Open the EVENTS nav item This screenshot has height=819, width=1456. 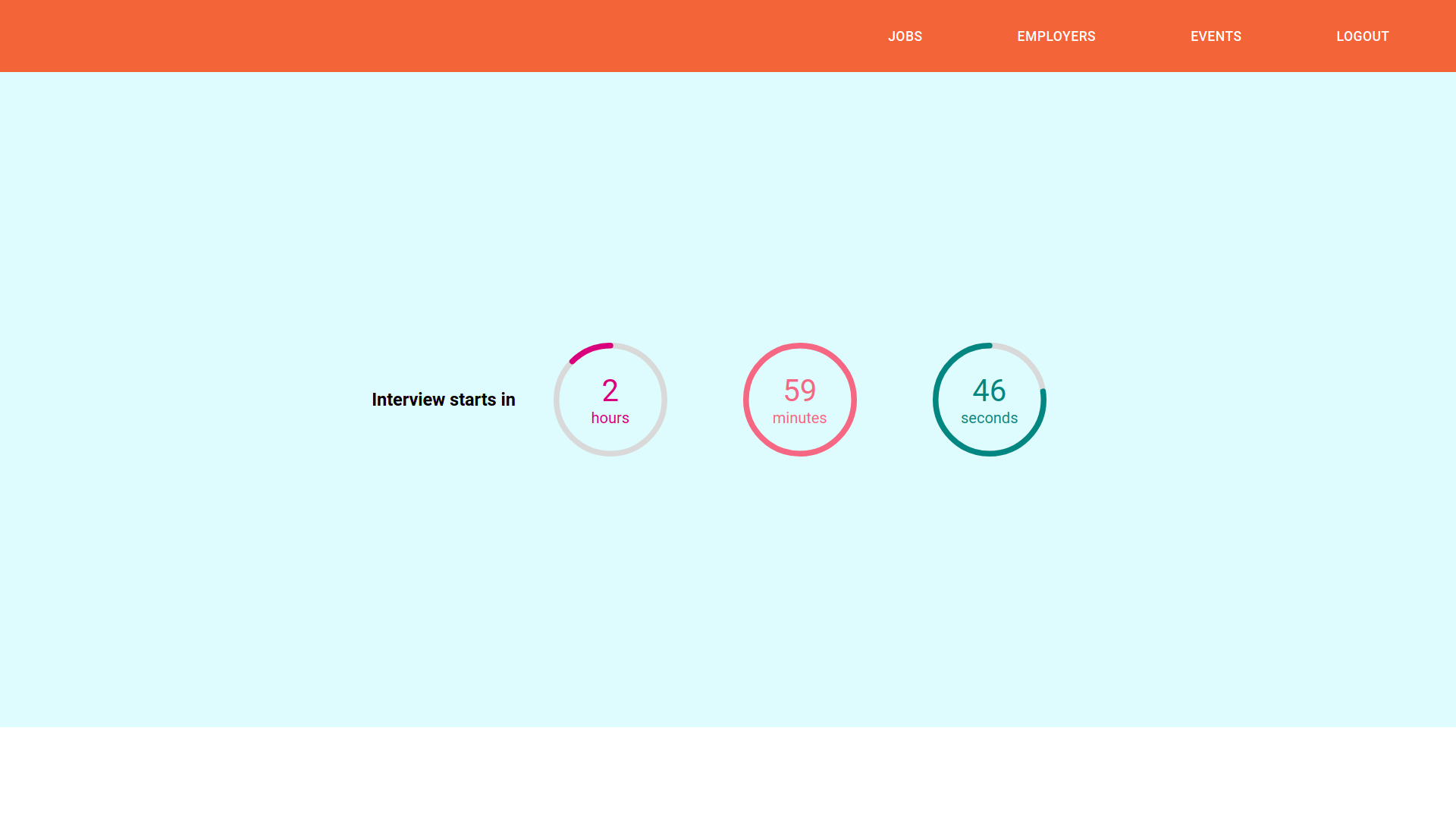[1216, 36]
